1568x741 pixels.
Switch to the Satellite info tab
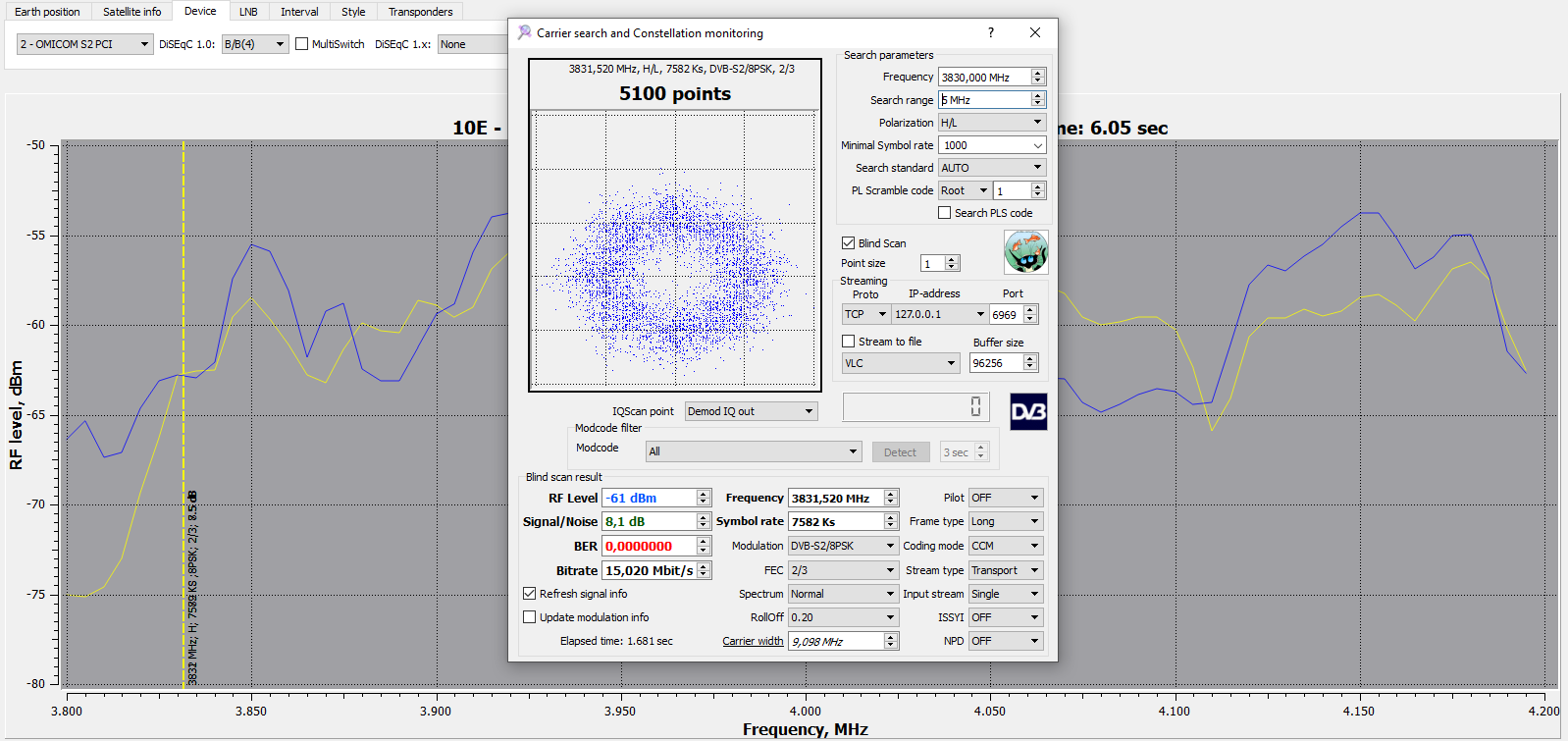point(131,12)
